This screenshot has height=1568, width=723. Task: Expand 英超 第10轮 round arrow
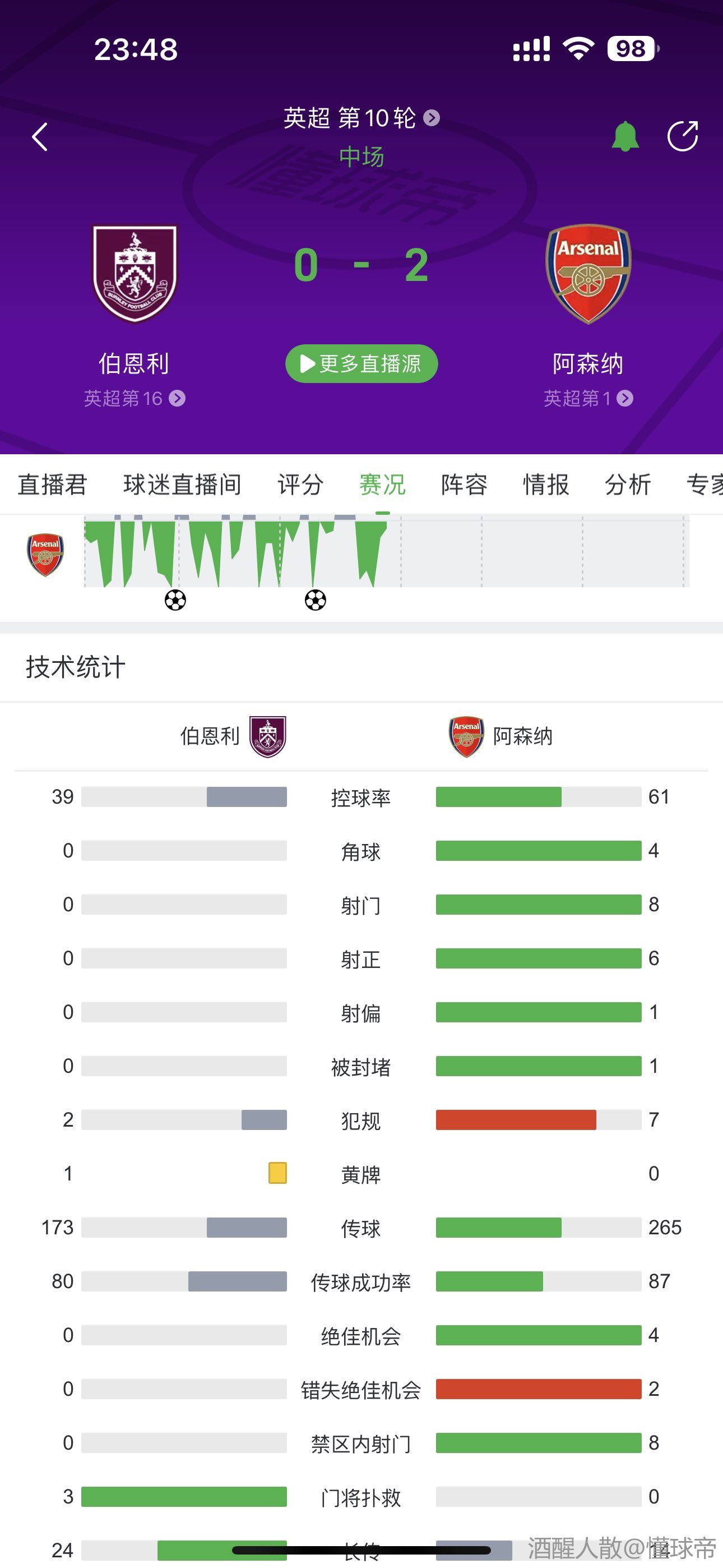tap(432, 117)
